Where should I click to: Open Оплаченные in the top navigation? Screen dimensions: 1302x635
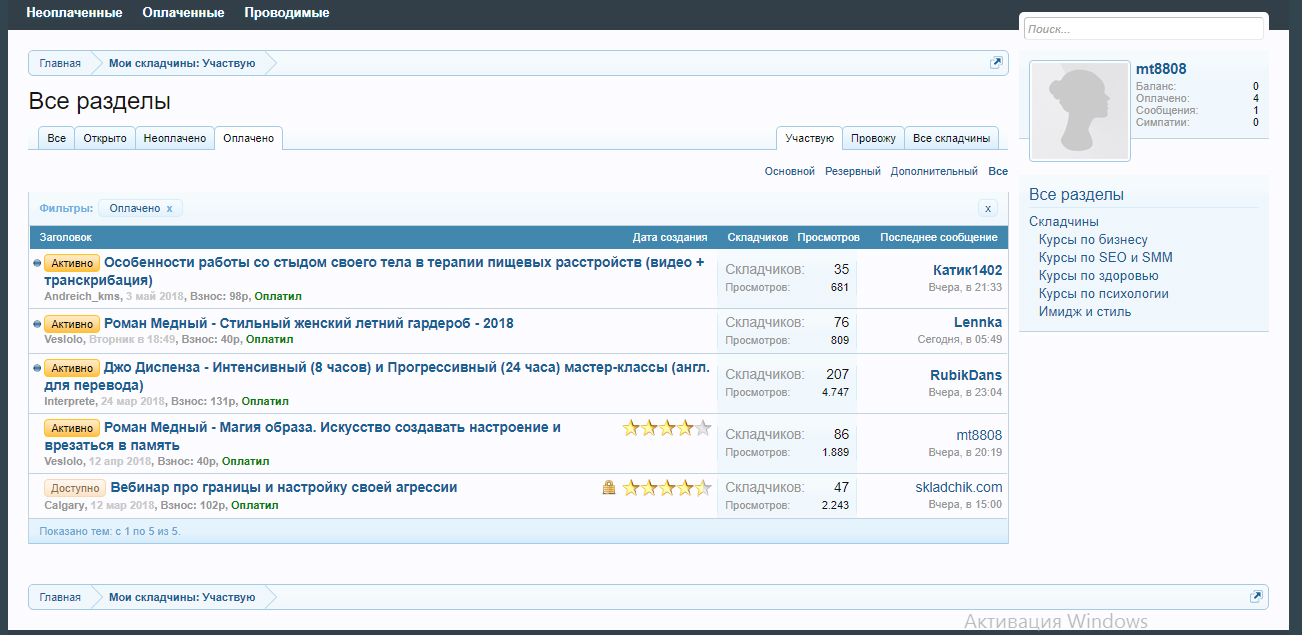(183, 13)
